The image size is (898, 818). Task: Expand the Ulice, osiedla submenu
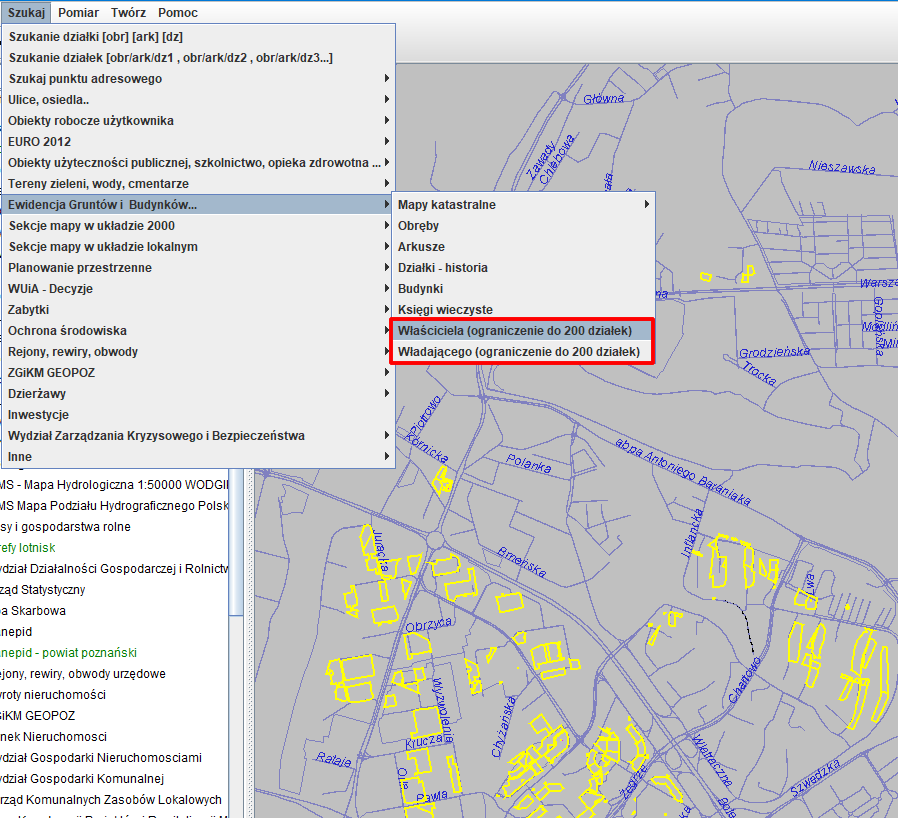pos(49,100)
